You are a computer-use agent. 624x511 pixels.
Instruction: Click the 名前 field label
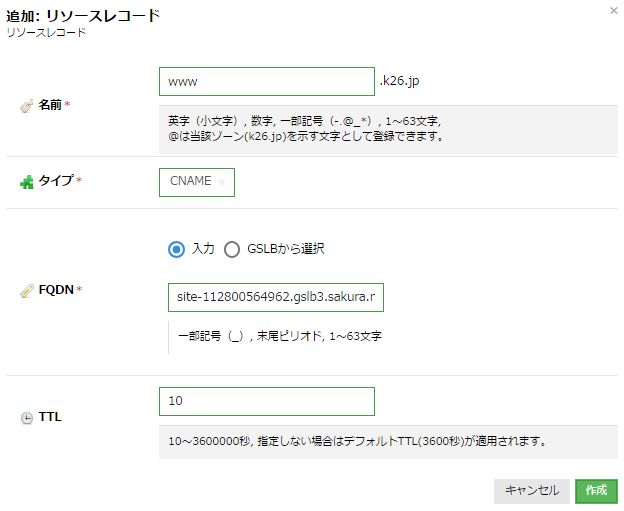coord(50,105)
